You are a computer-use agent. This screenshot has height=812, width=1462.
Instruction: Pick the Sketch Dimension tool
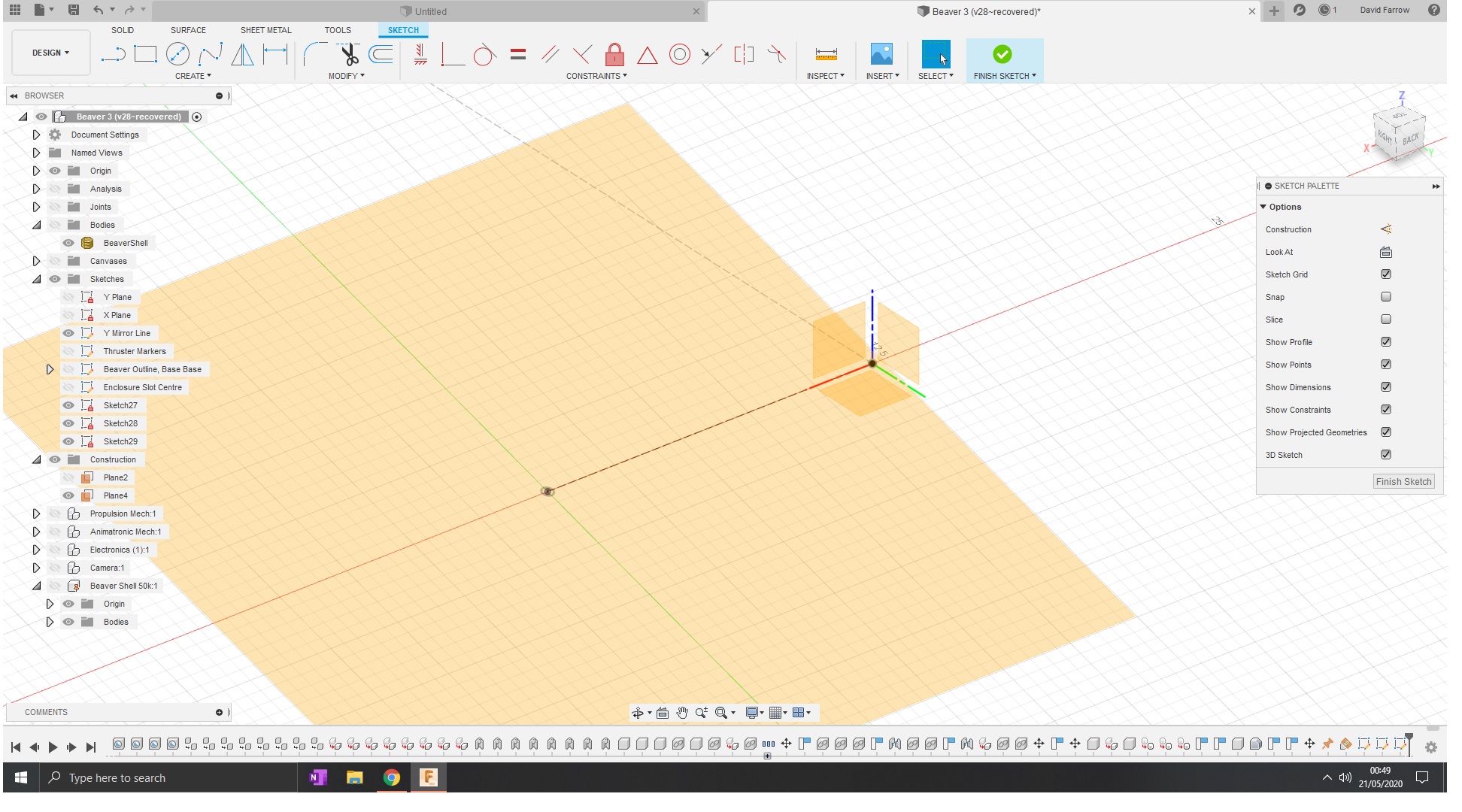point(275,54)
